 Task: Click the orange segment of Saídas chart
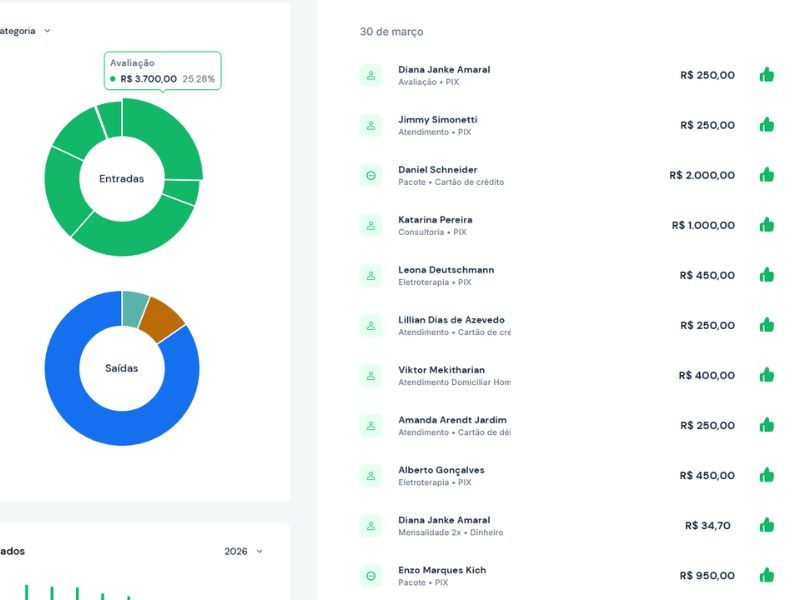(x=160, y=314)
